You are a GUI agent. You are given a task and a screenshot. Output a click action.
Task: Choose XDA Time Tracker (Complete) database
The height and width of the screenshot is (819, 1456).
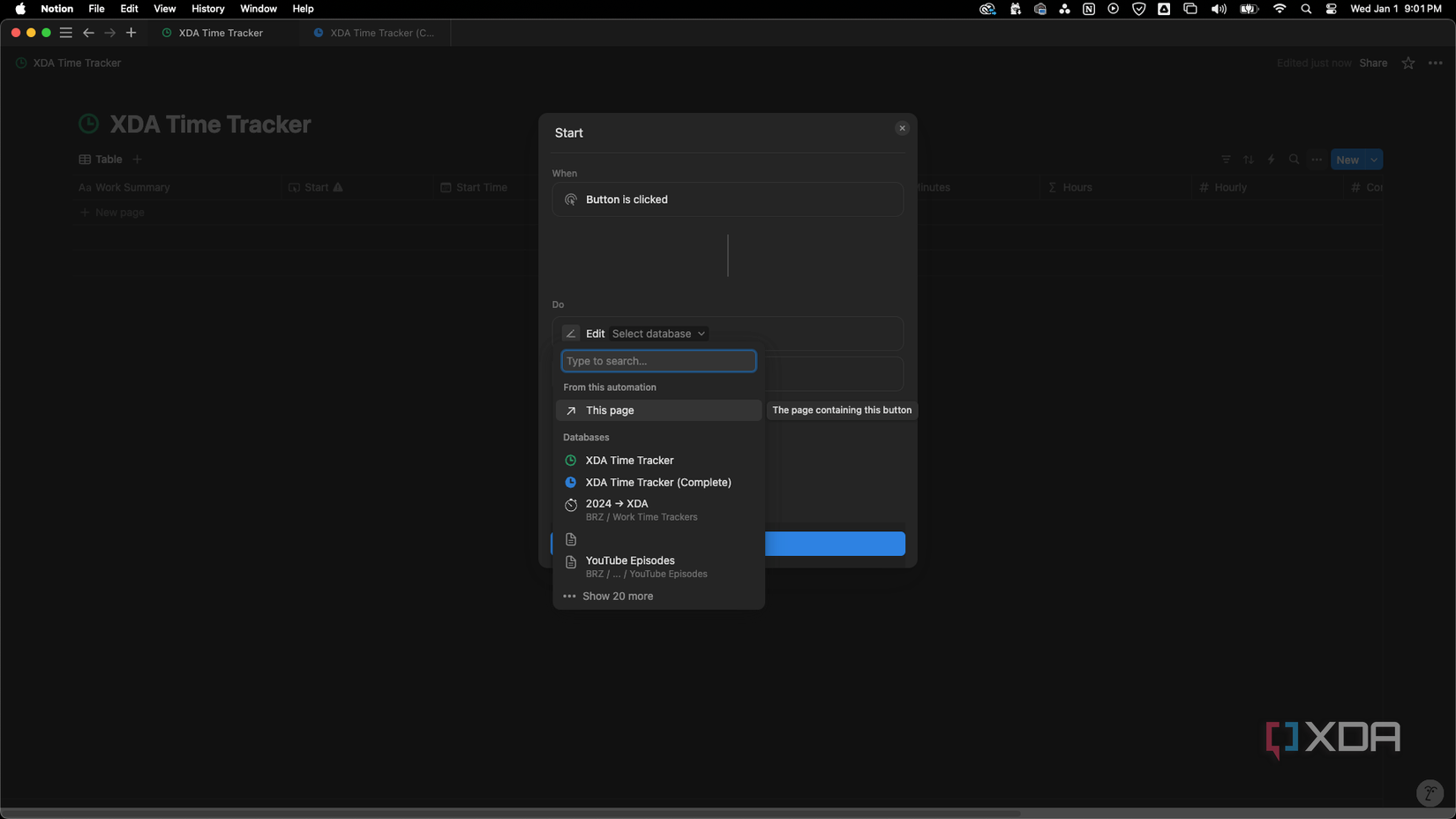(658, 483)
